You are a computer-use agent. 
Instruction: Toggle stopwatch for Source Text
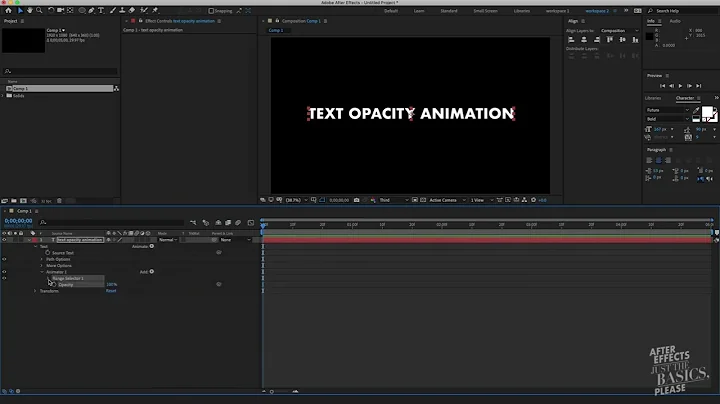48,252
